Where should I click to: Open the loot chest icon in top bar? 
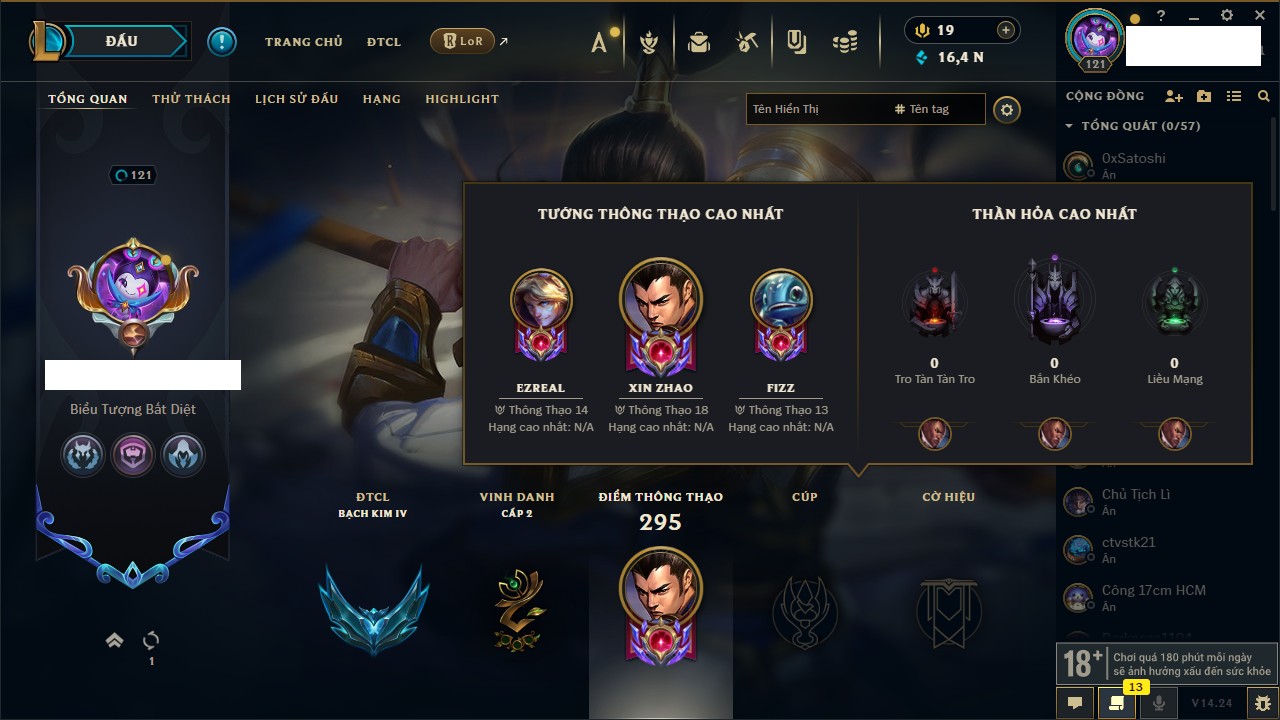(698, 42)
